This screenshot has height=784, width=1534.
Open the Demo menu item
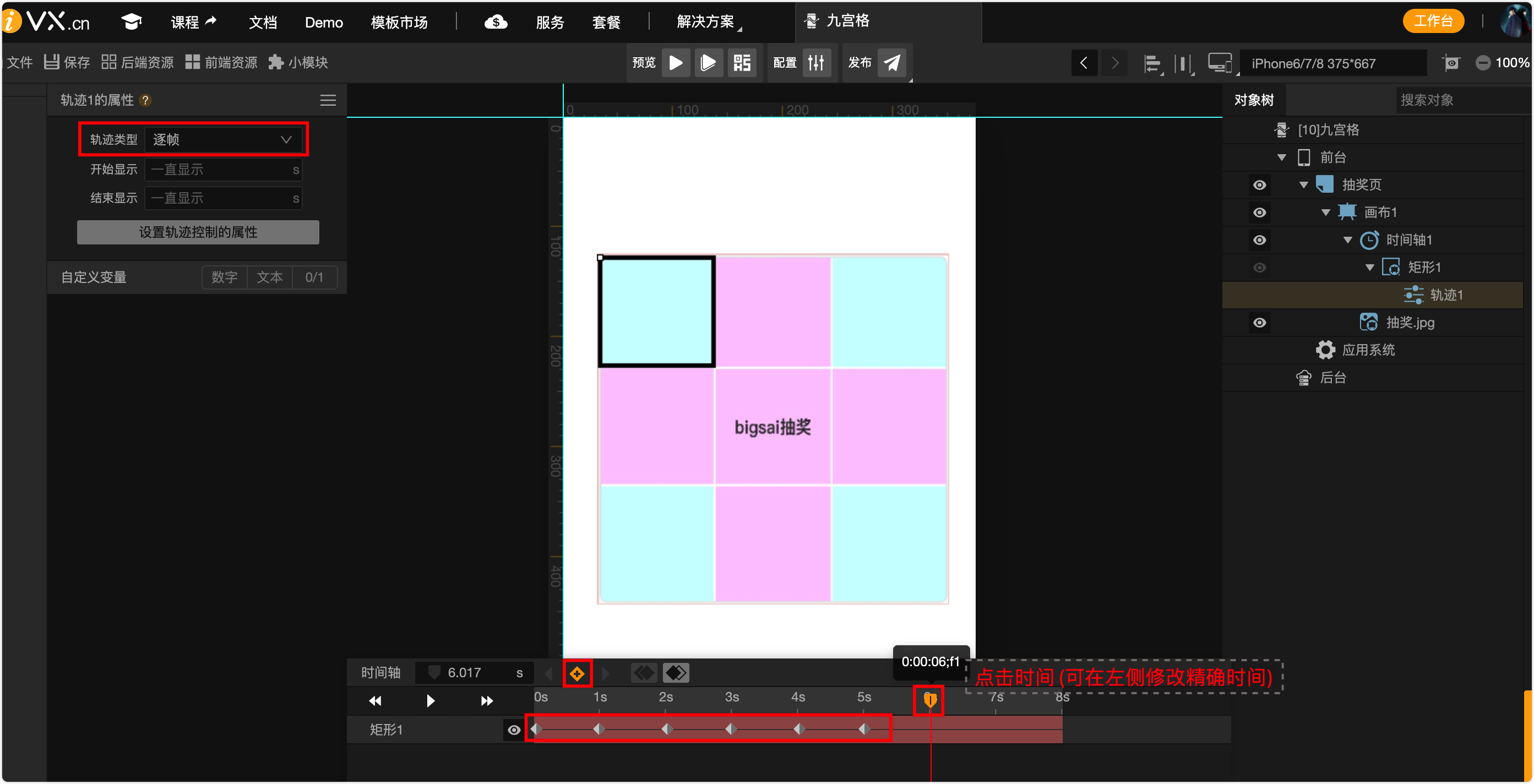pyautogui.click(x=323, y=23)
